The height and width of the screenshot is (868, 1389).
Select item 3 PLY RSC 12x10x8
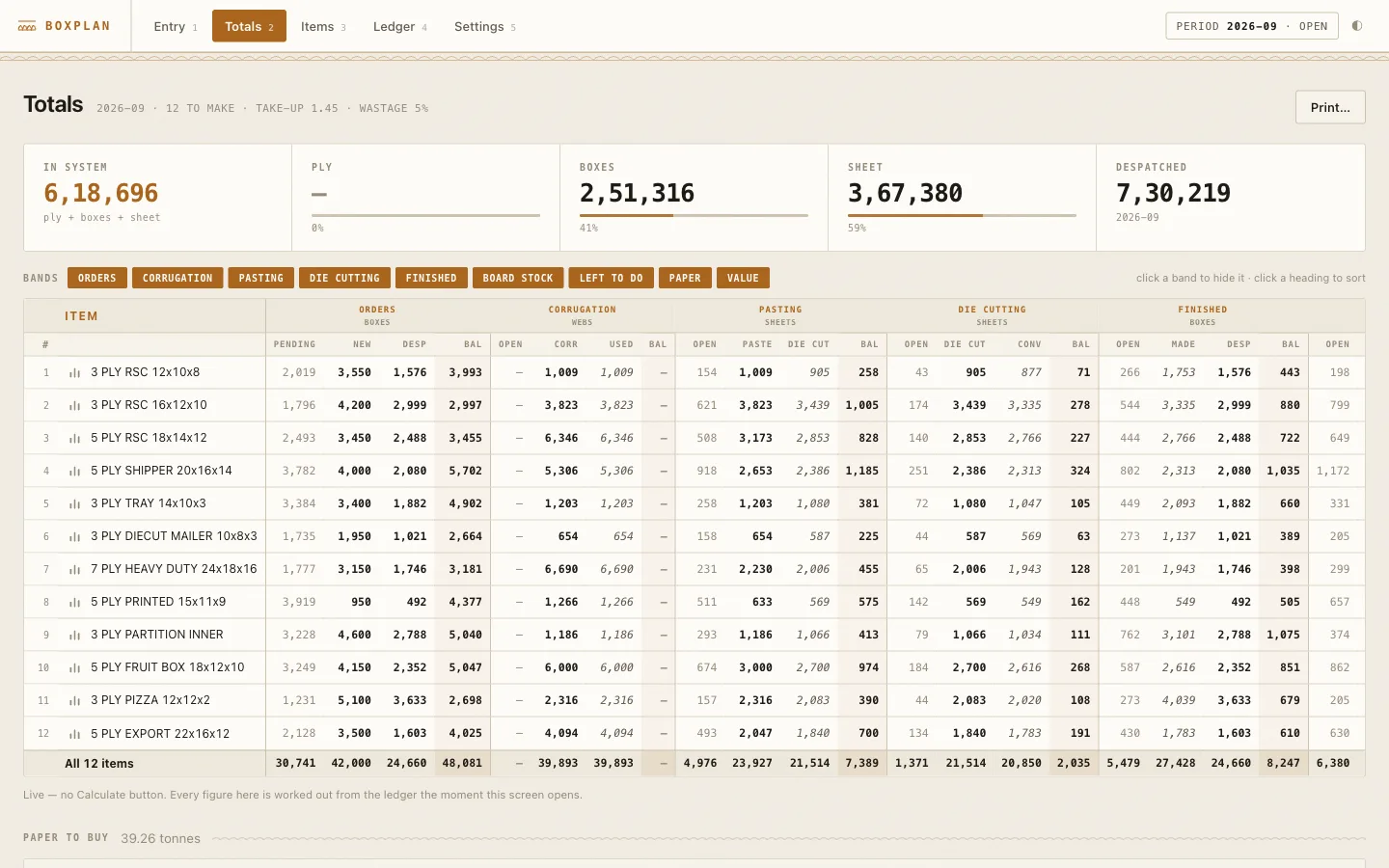[x=146, y=372]
